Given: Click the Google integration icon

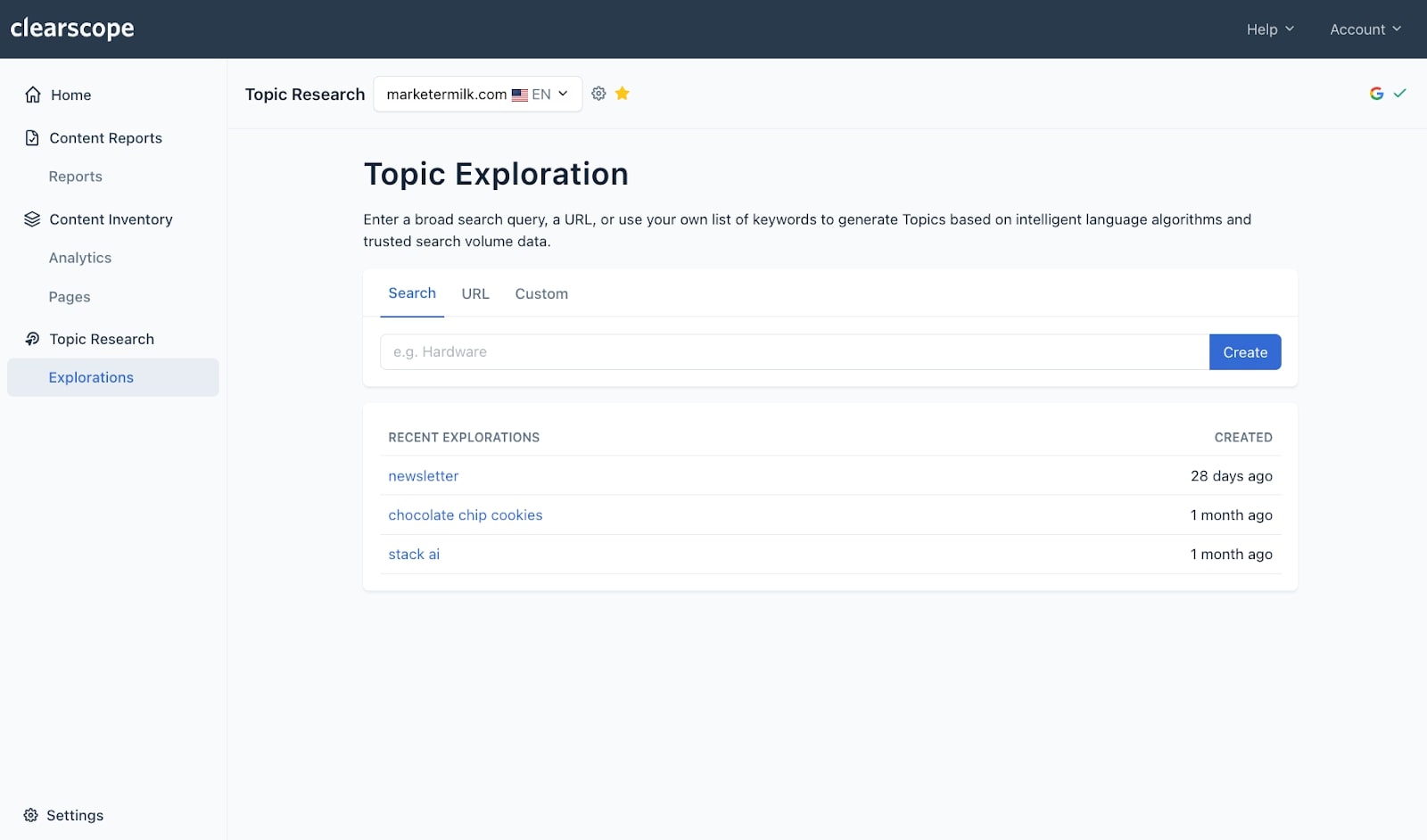Looking at the screenshot, I should tap(1376, 94).
